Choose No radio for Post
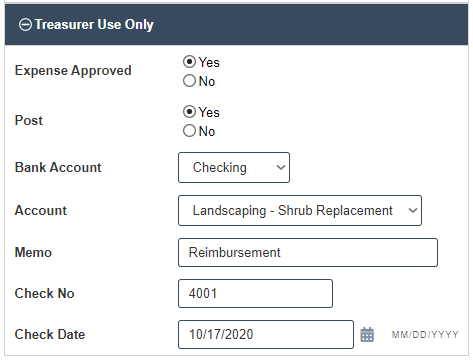The image size is (473, 361). [x=189, y=131]
